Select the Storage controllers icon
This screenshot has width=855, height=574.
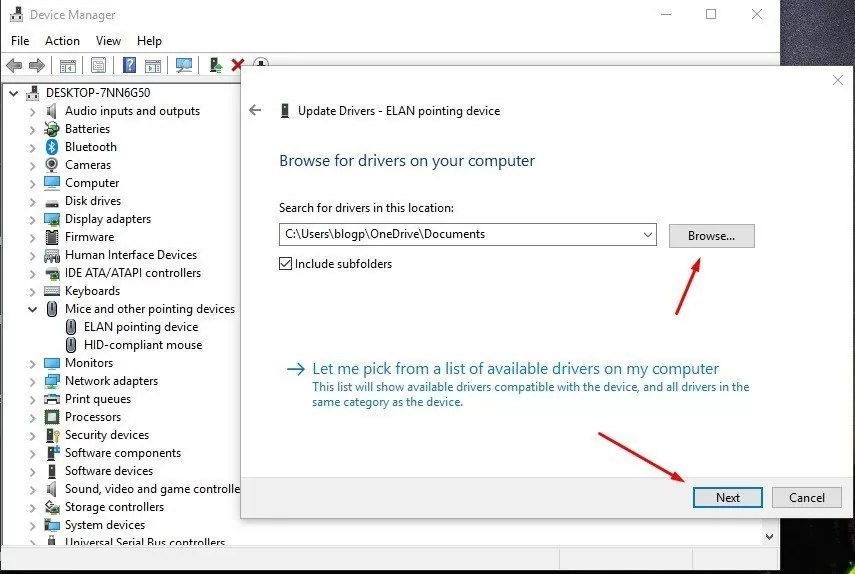[x=52, y=507]
